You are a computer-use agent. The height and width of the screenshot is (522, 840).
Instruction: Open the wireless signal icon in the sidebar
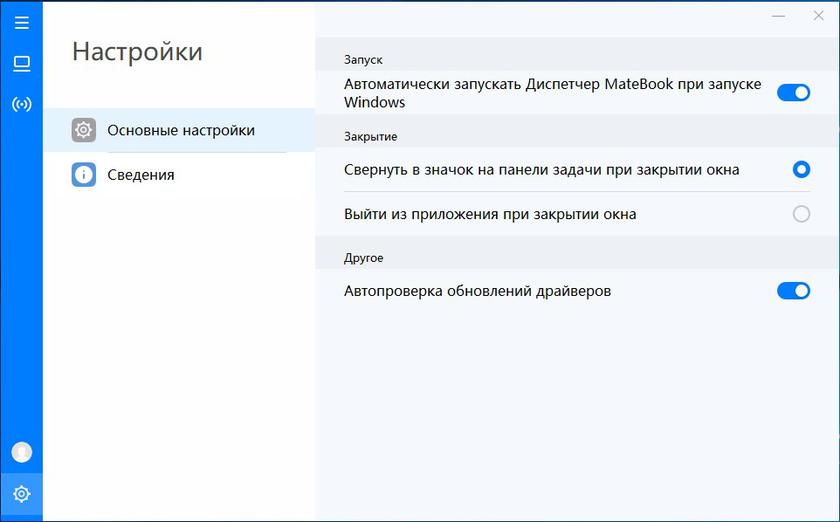(x=21, y=104)
